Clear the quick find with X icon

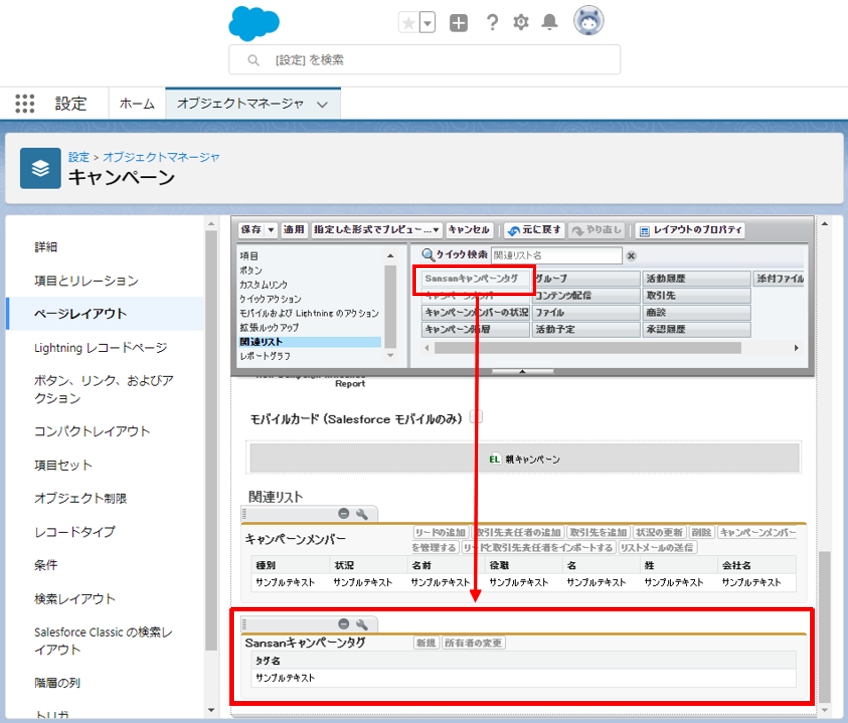[631, 256]
